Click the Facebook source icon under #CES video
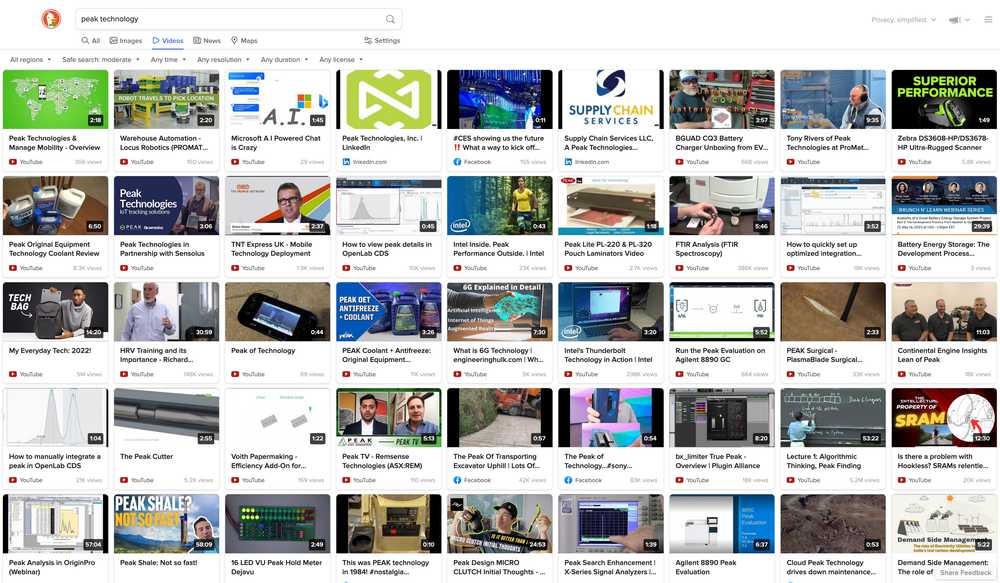The width and height of the screenshot is (1000, 583). [457, 162]
